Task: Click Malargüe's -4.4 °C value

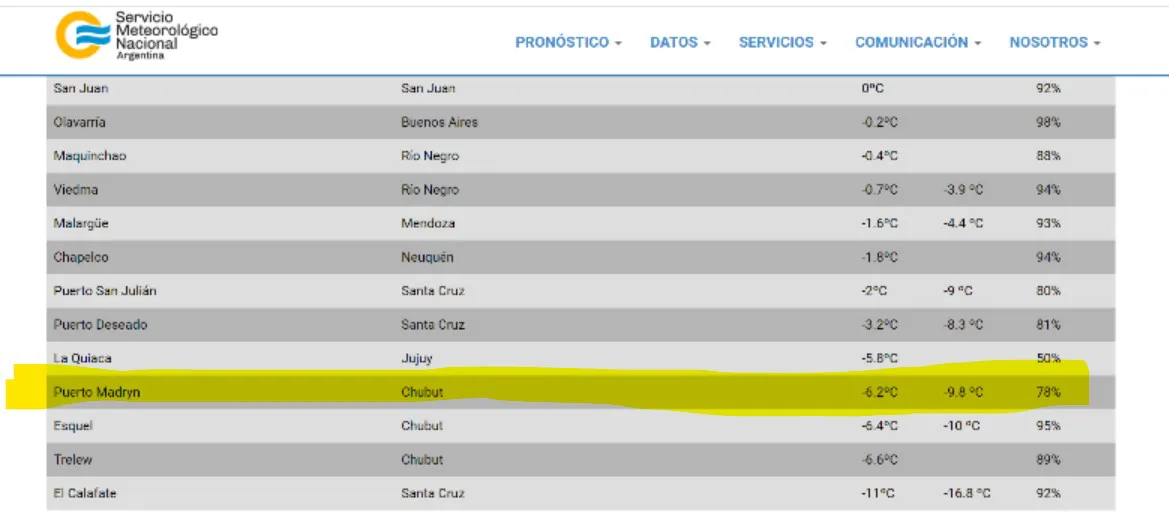Action: [962, 224]
